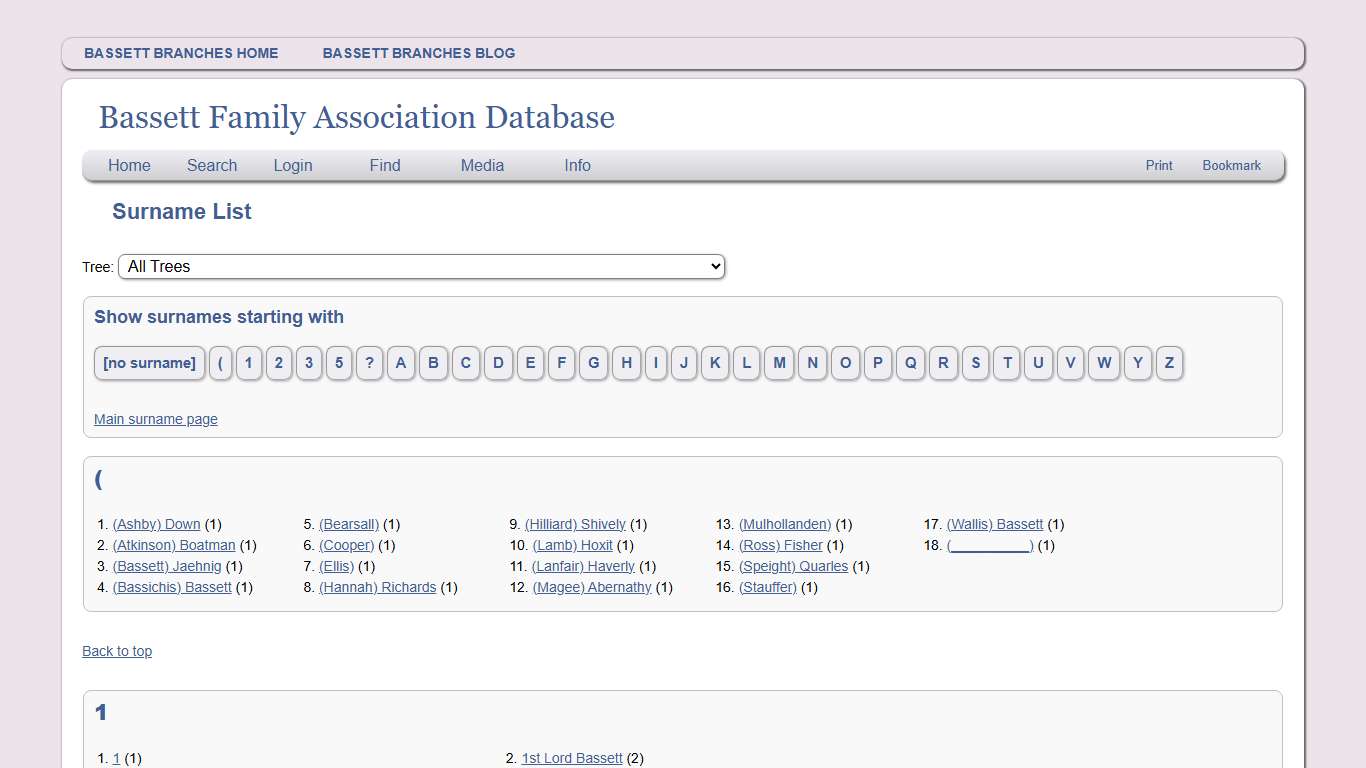The height and width of the screenshot is (768, 1366).
Task: Open the Bassett Branches Blog
Action: (418, 53)
